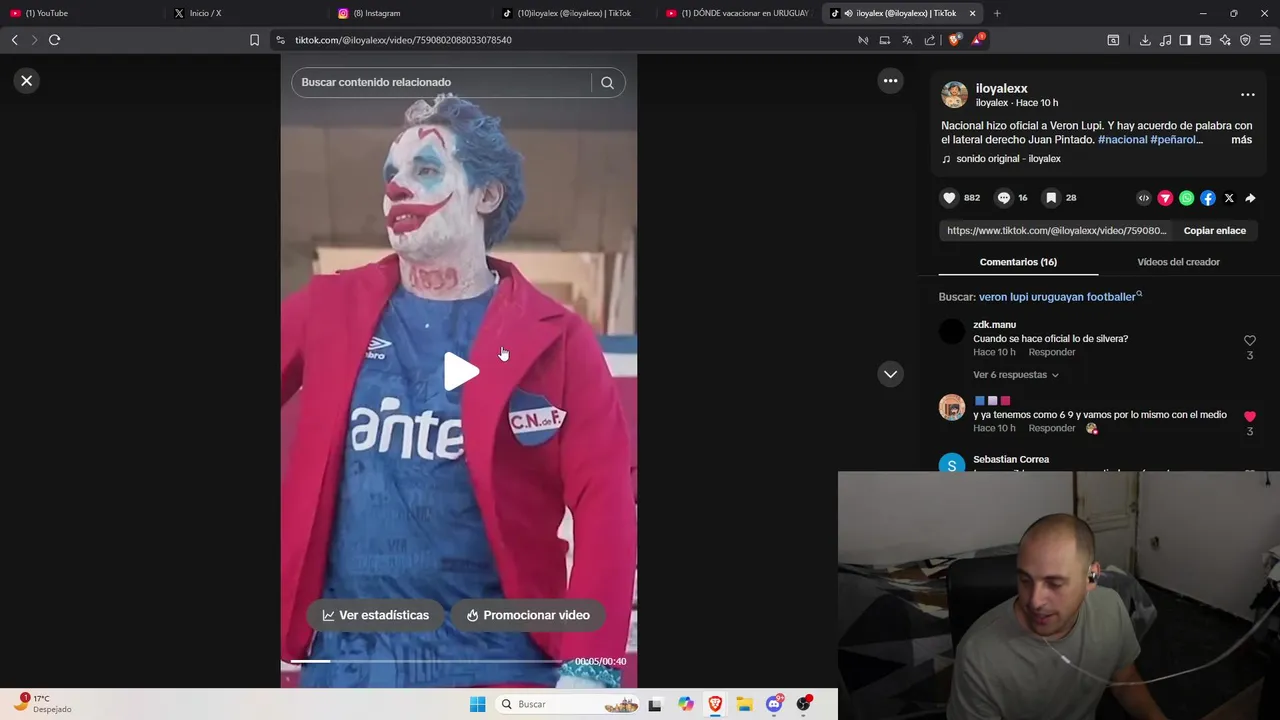
Task: Click the search magnifier in related content bar
Action: click(x=607, y=83)
